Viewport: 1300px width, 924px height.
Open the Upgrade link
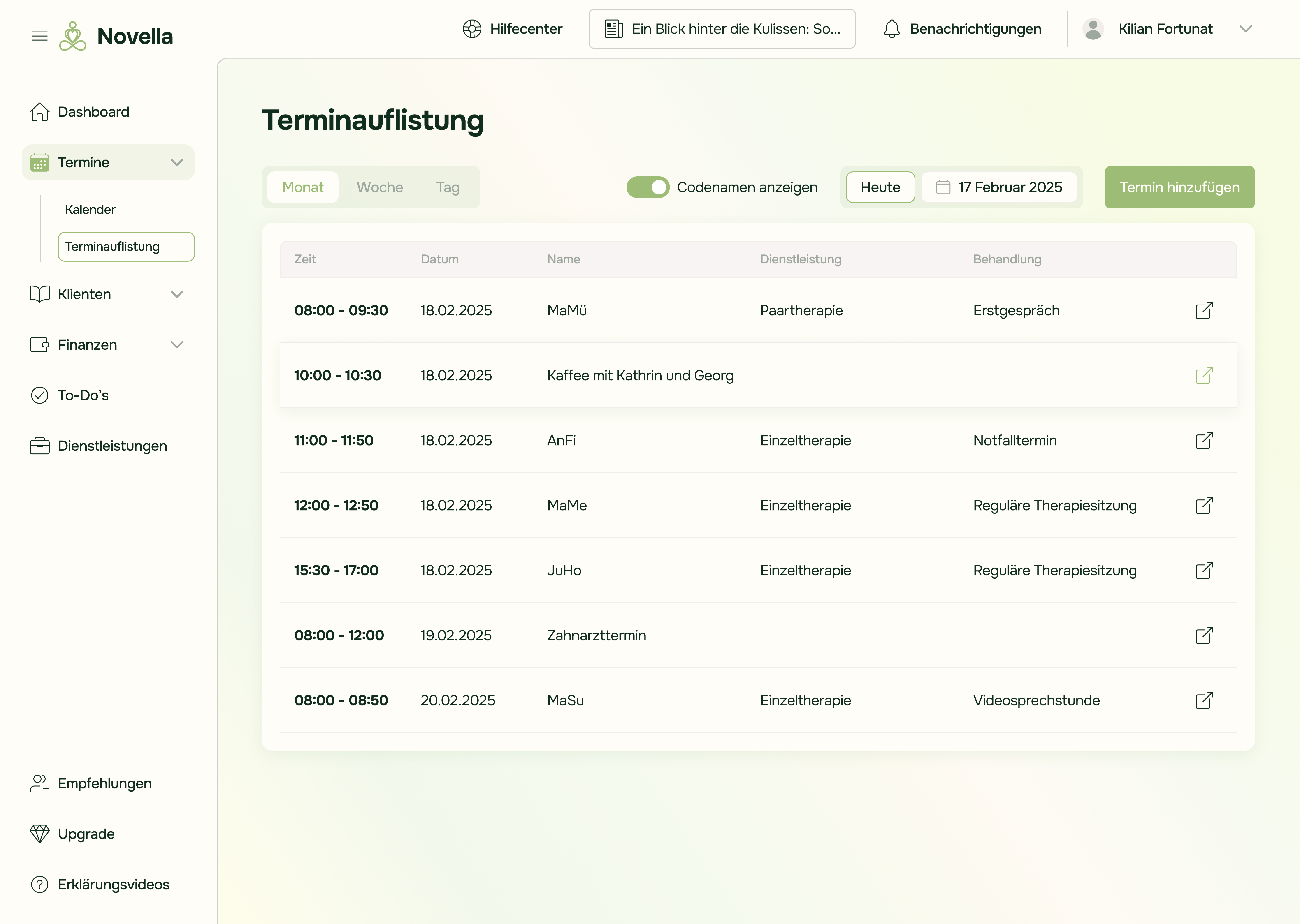coord(86,834)
